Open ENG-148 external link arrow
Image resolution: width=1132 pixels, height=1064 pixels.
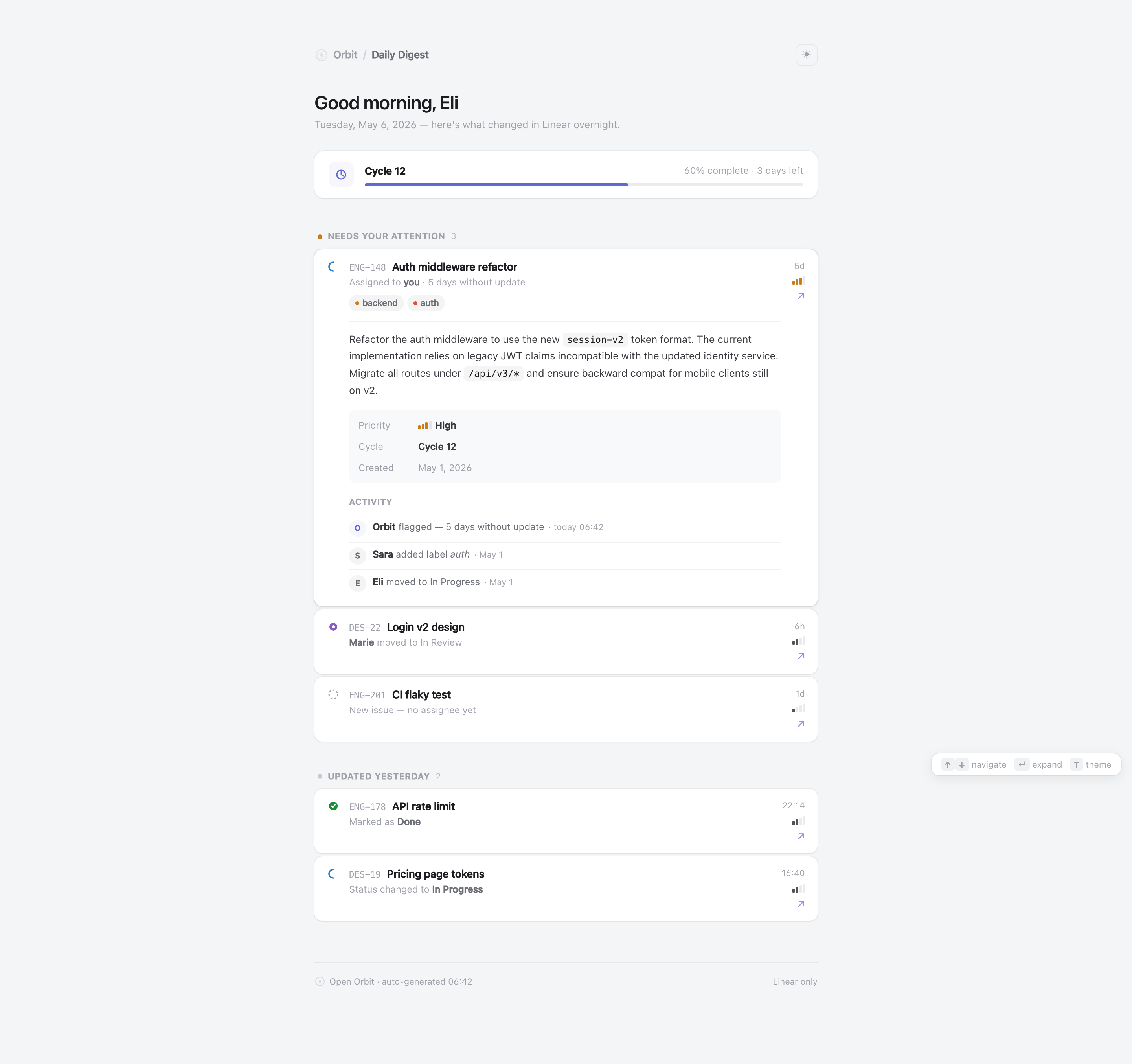[801, 296]
